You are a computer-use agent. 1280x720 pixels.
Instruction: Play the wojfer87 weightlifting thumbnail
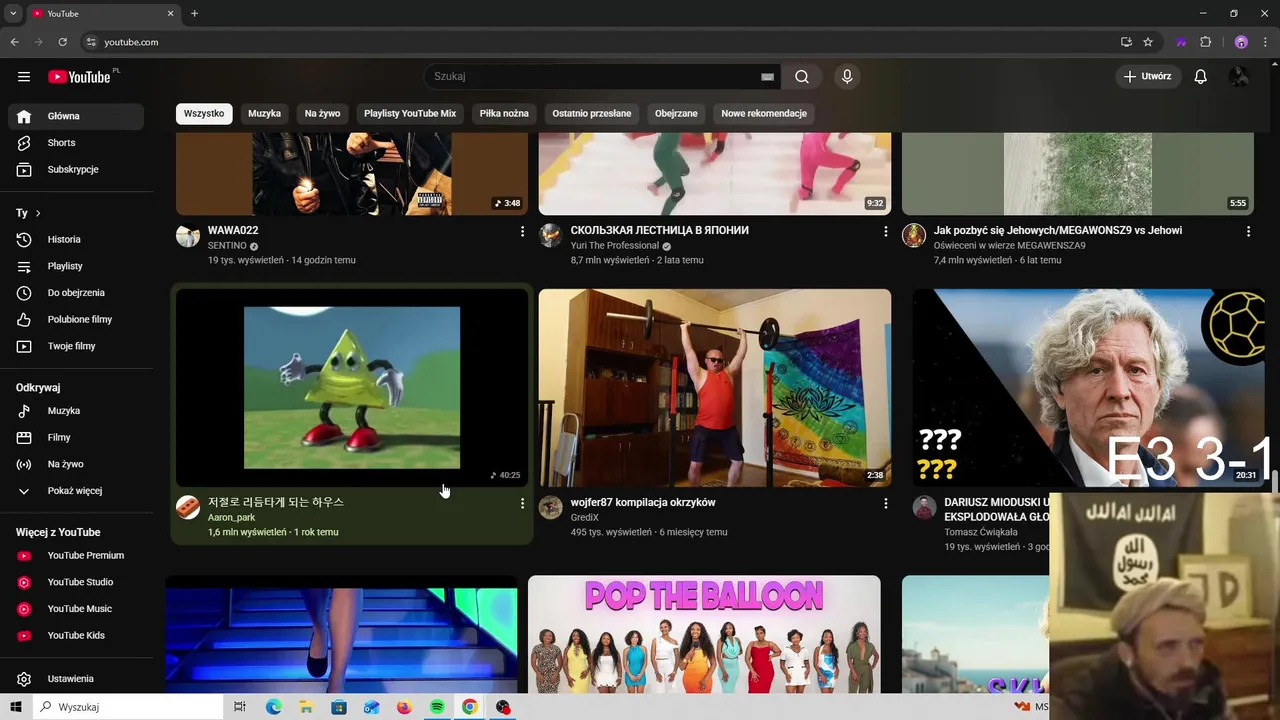pyautogui.click(x=715, y=388)
